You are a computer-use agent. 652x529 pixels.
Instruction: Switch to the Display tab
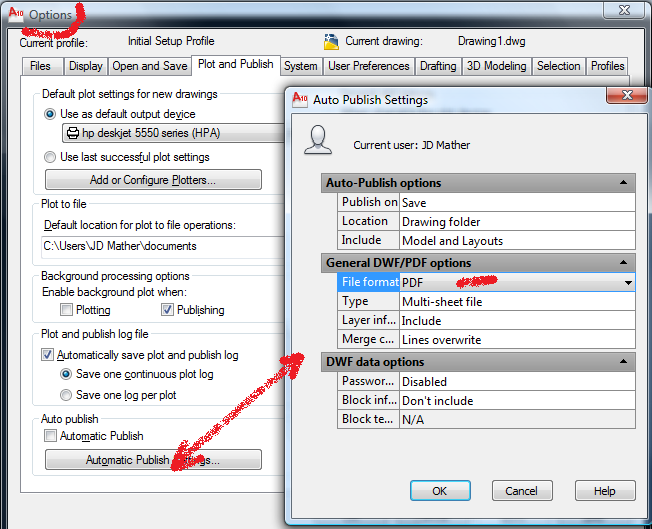coord(86,66)
